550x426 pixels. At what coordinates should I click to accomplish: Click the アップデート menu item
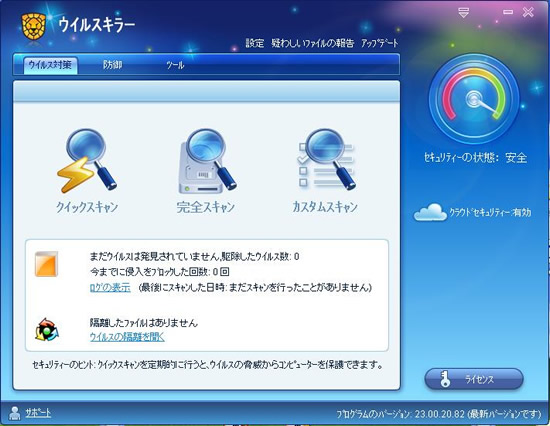(380, 43)
